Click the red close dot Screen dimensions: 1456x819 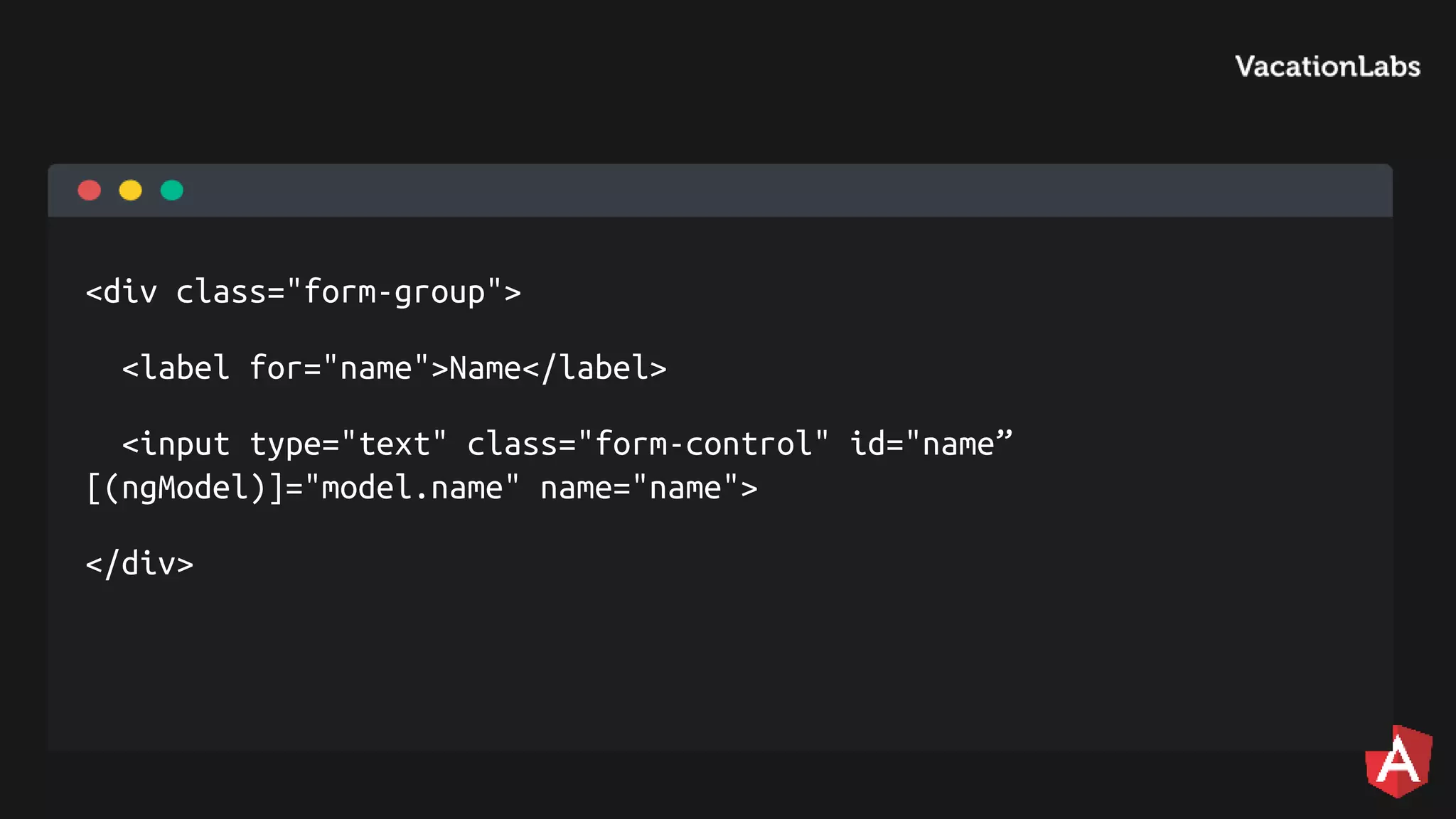pos(90,191)
